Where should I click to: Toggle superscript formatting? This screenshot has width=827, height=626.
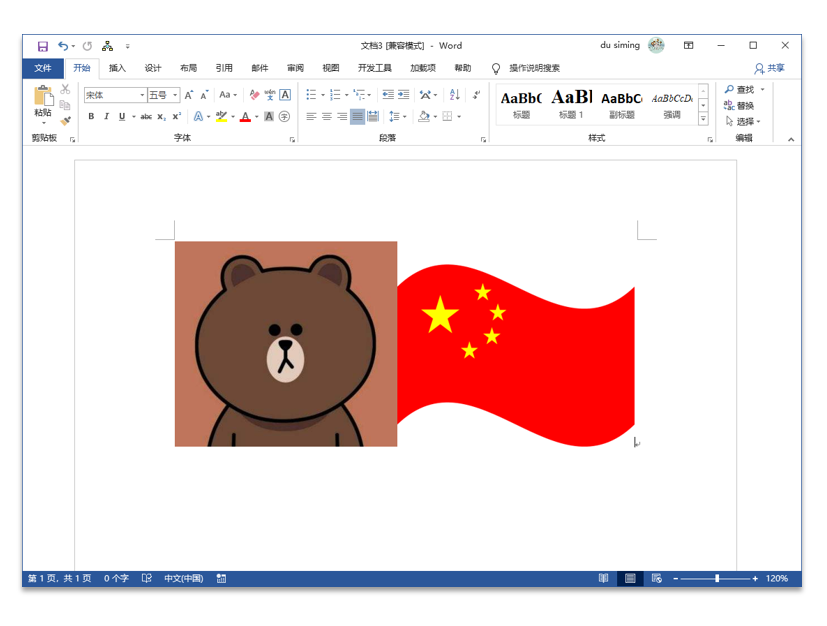[177, 117]
